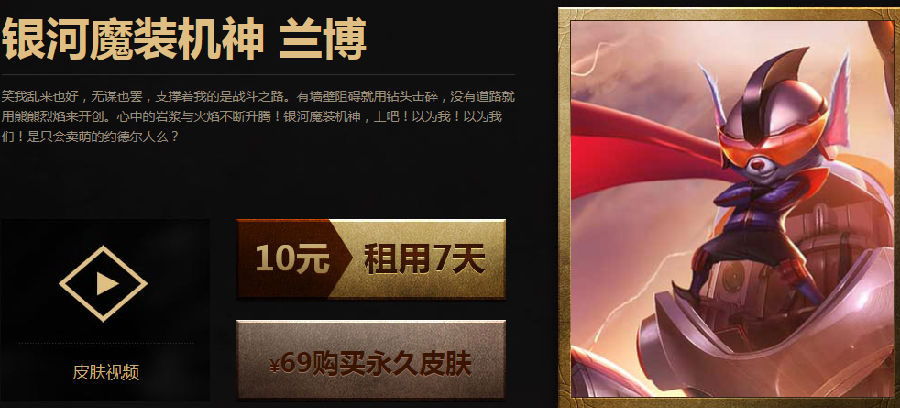Viewport: 900px width, 408px height.
Task: Click the 皮肤视频 label
Action: 106,372
